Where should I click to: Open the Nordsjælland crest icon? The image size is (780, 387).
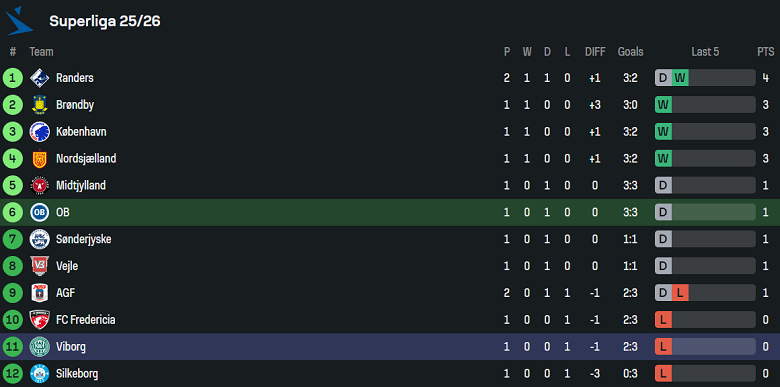point(39,159)
